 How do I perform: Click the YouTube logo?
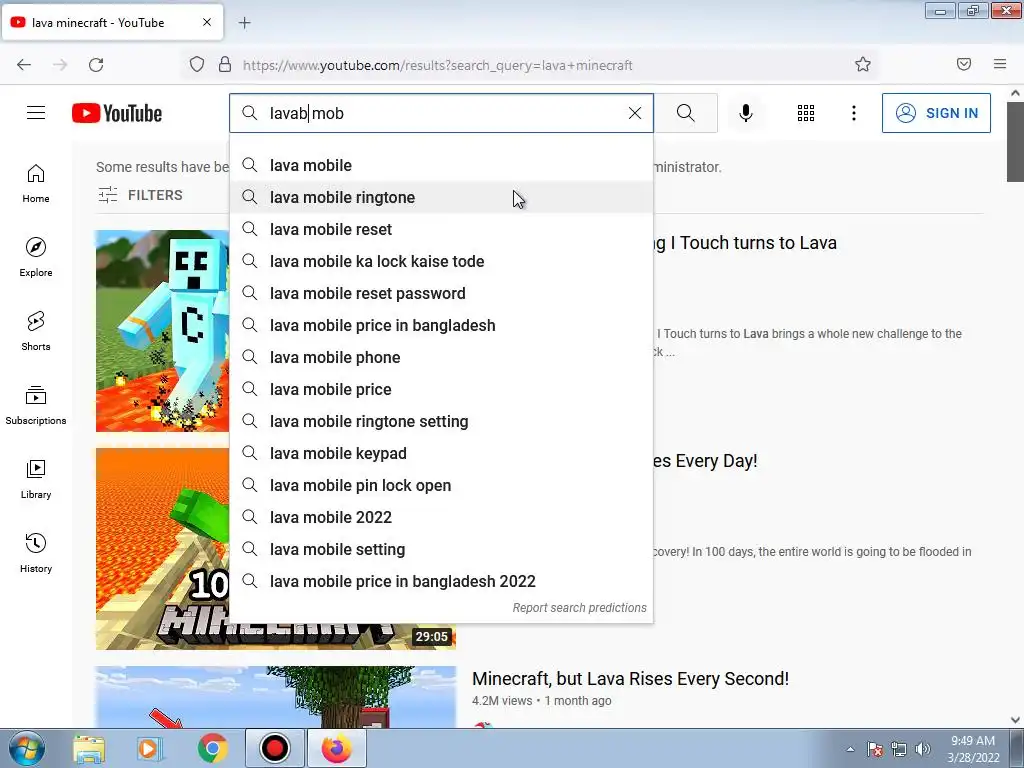(x=117, y=113)
